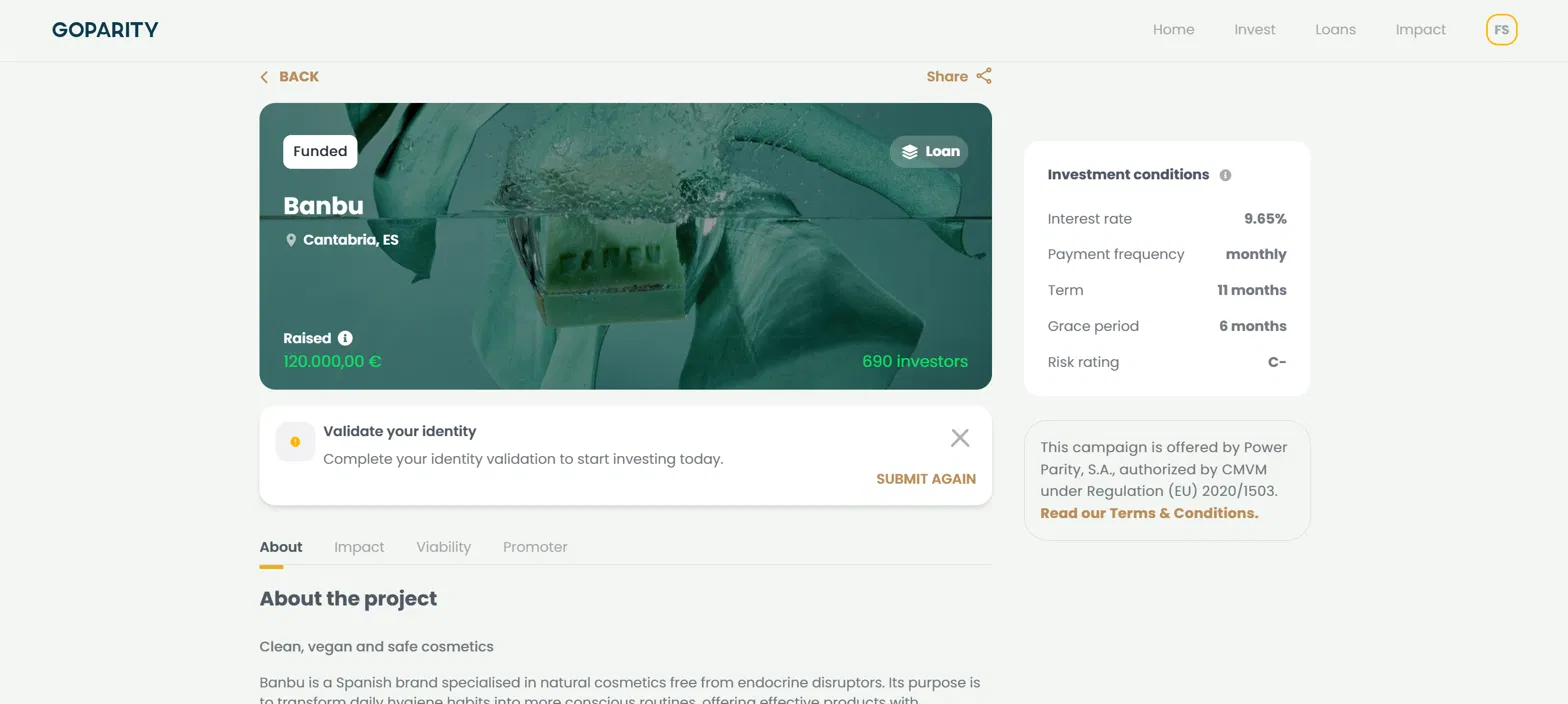1568x704 pixels.
Task: Click the Loan badge label
Action: tap(942, 152)
